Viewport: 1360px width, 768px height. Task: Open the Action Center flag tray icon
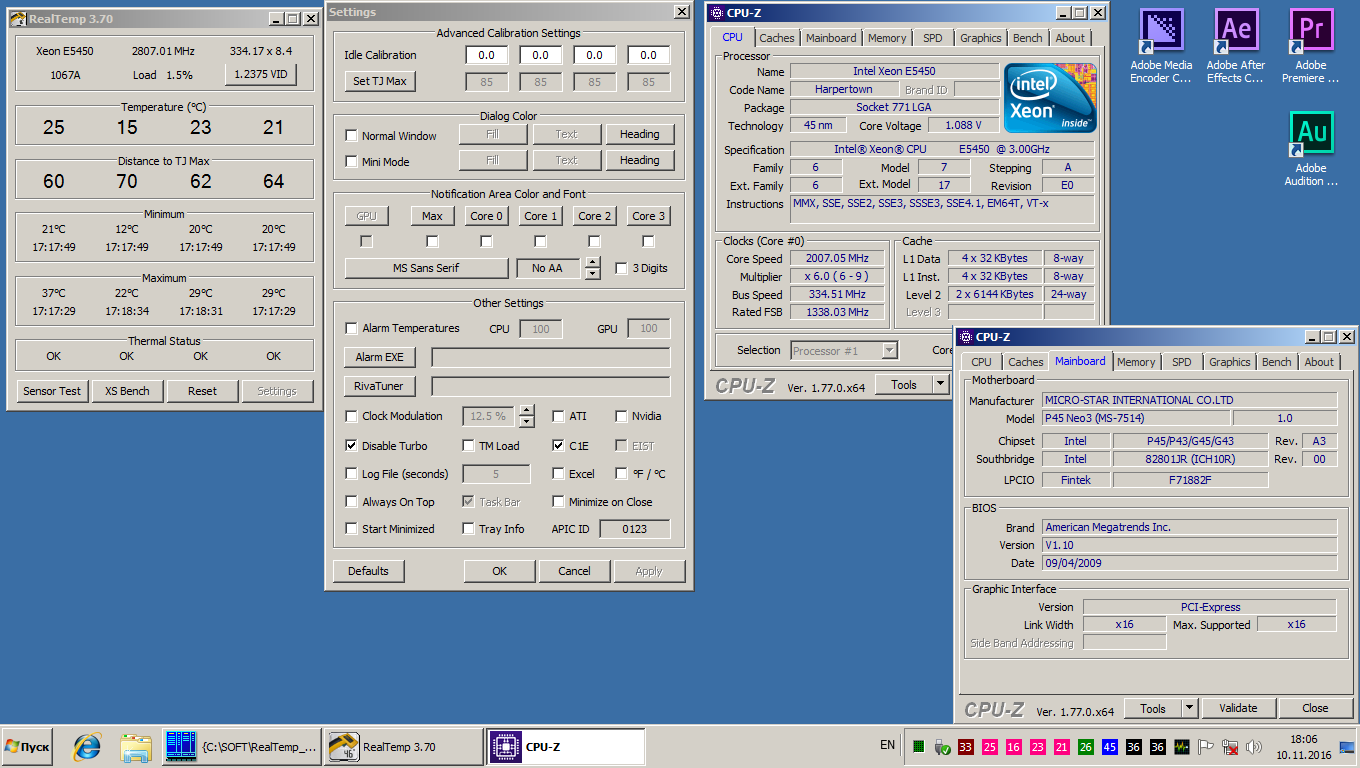[1206, 747]
